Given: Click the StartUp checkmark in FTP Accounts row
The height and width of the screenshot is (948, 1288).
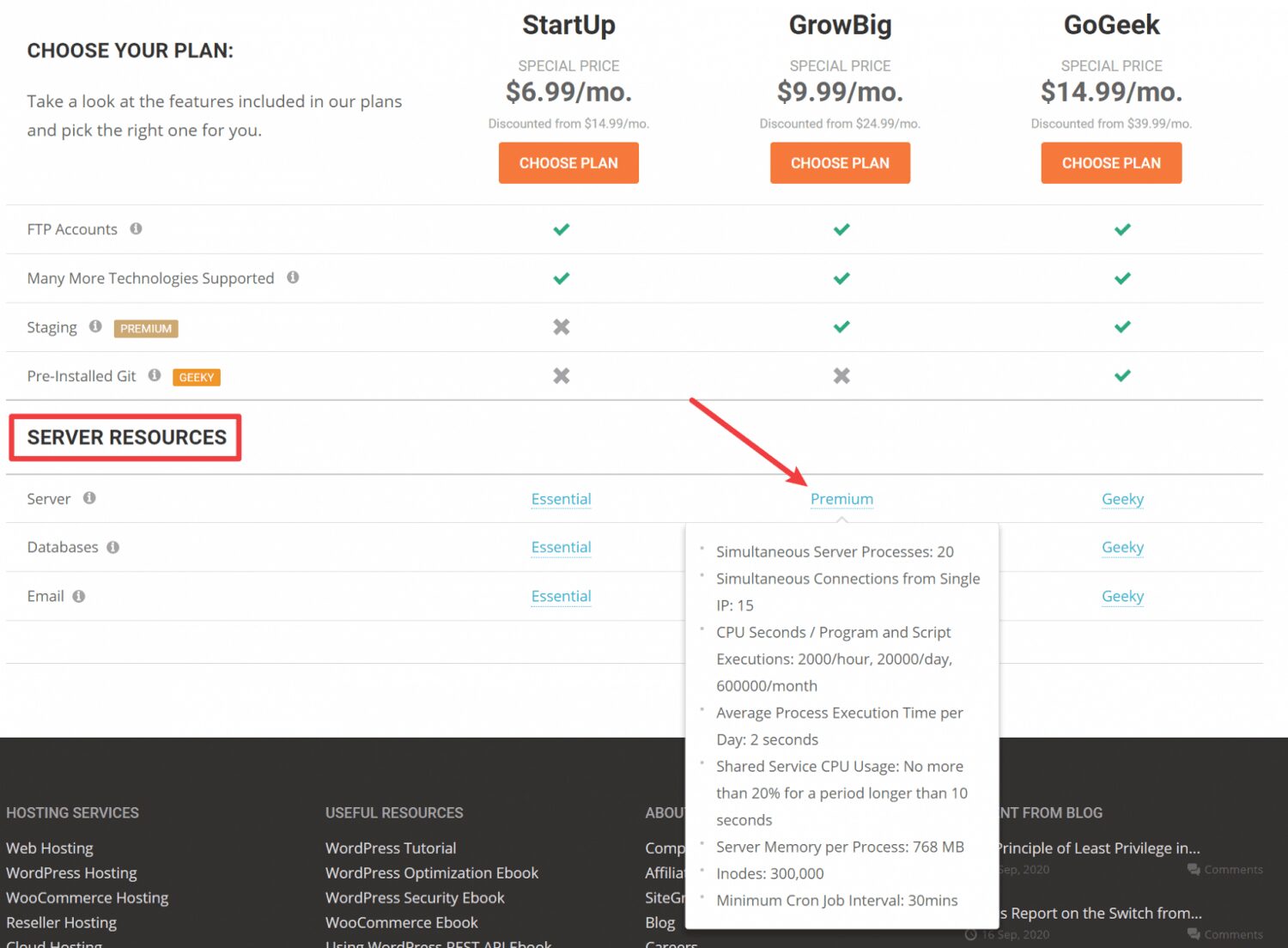Looking at the screenshot, I should pyautogui.click(x=562, y=229).
